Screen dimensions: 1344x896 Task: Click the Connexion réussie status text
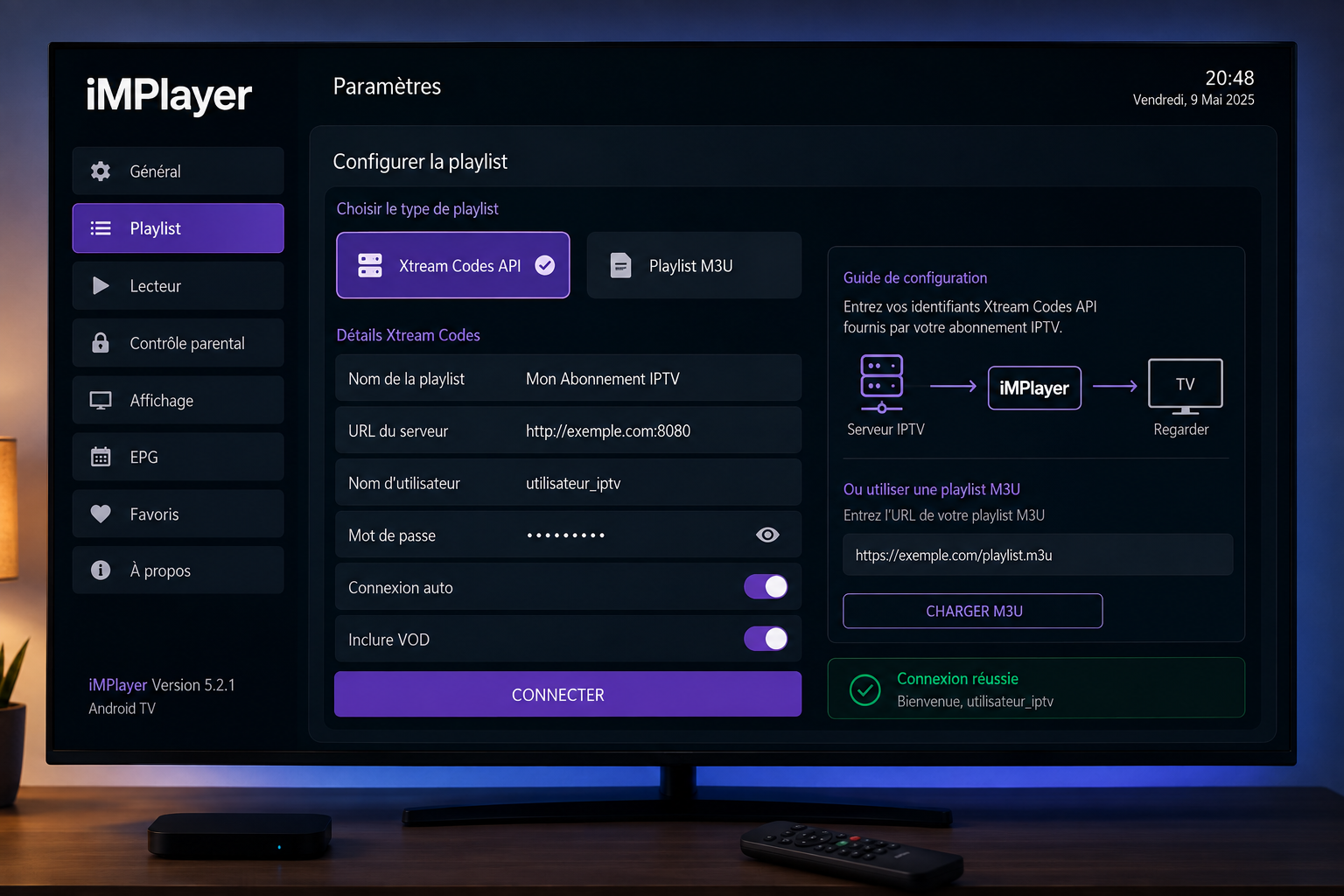(x=957, y=678)
